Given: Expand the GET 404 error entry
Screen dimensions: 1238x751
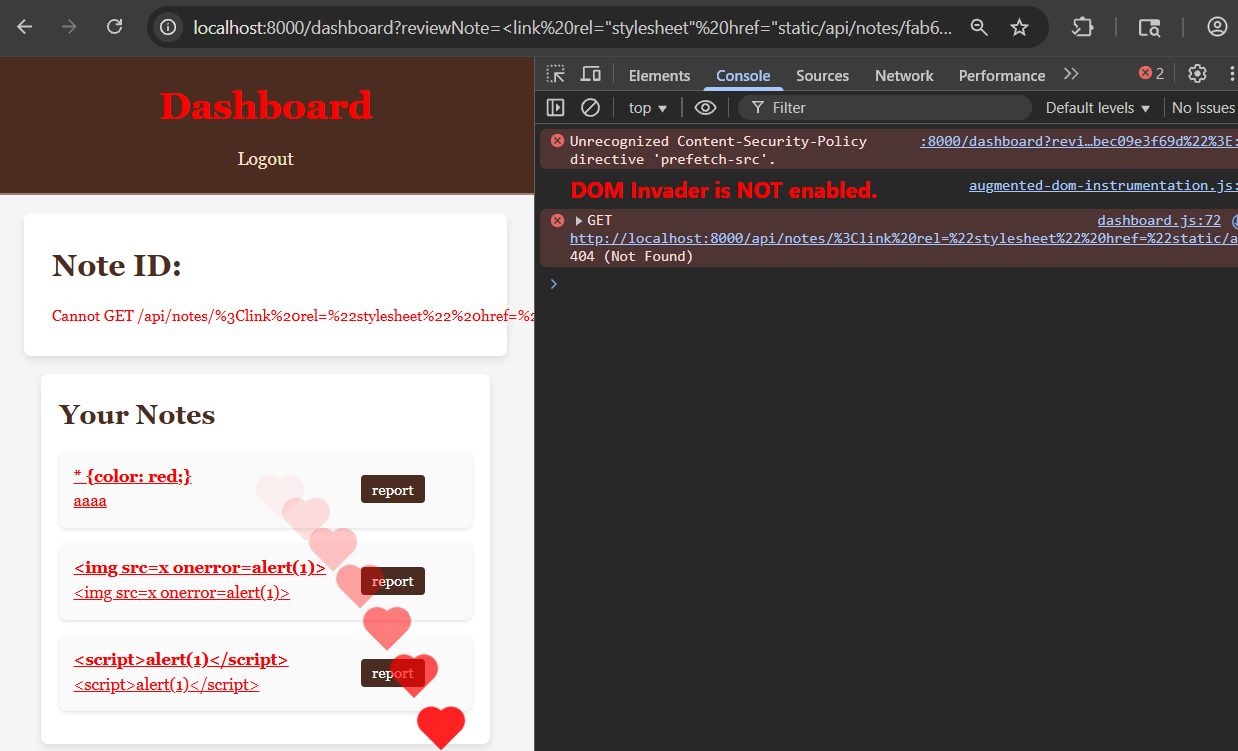Looking at the screenshot, I should (x=579, y=221).
